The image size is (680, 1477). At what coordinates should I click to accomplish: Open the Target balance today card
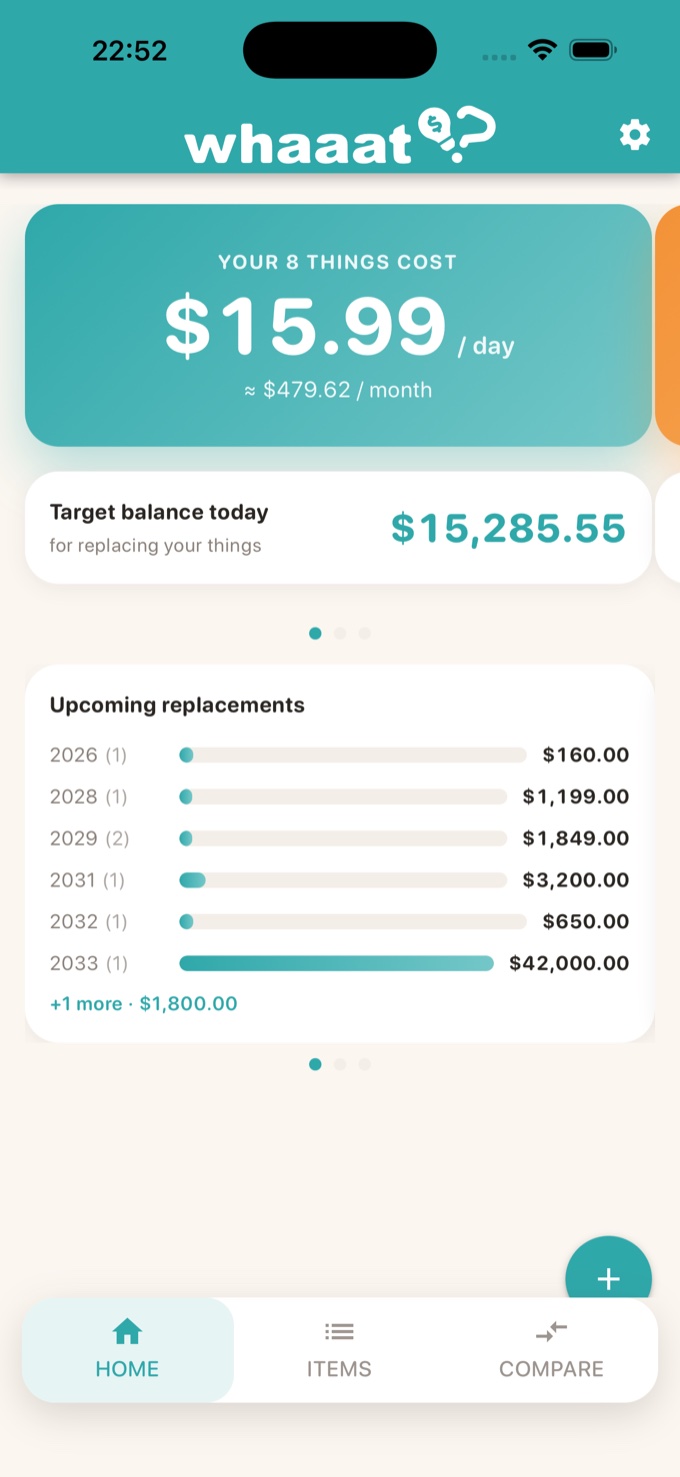338,528
